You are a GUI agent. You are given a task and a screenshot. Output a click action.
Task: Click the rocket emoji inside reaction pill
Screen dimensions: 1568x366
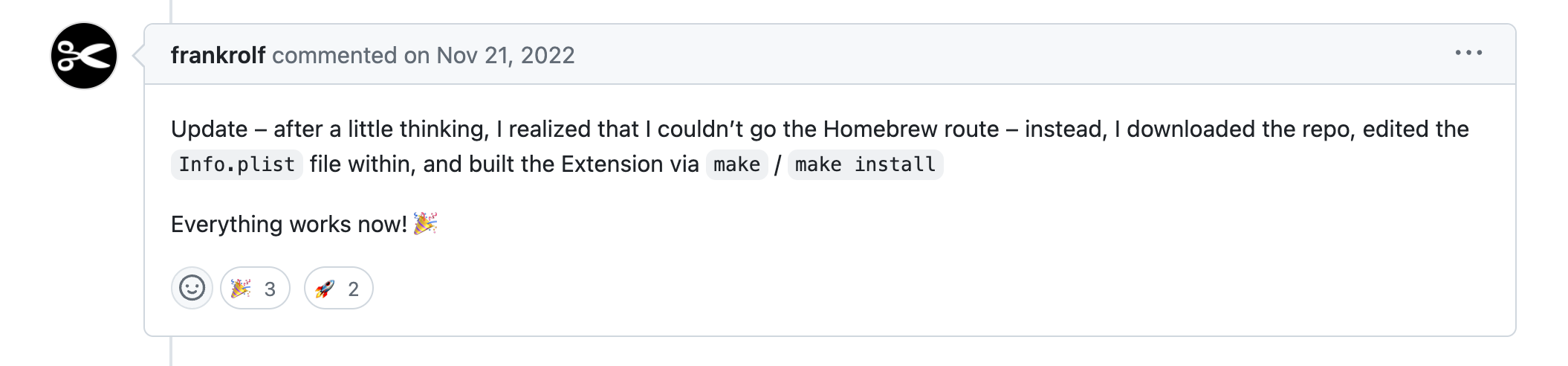(325, 288)
